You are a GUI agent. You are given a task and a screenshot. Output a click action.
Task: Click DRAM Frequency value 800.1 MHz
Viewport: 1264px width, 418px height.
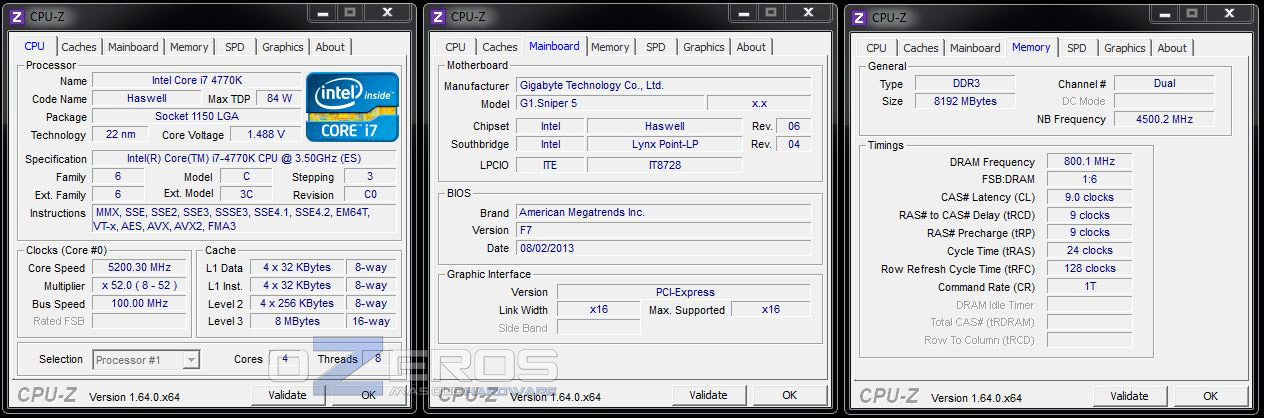click(1090, 162)
